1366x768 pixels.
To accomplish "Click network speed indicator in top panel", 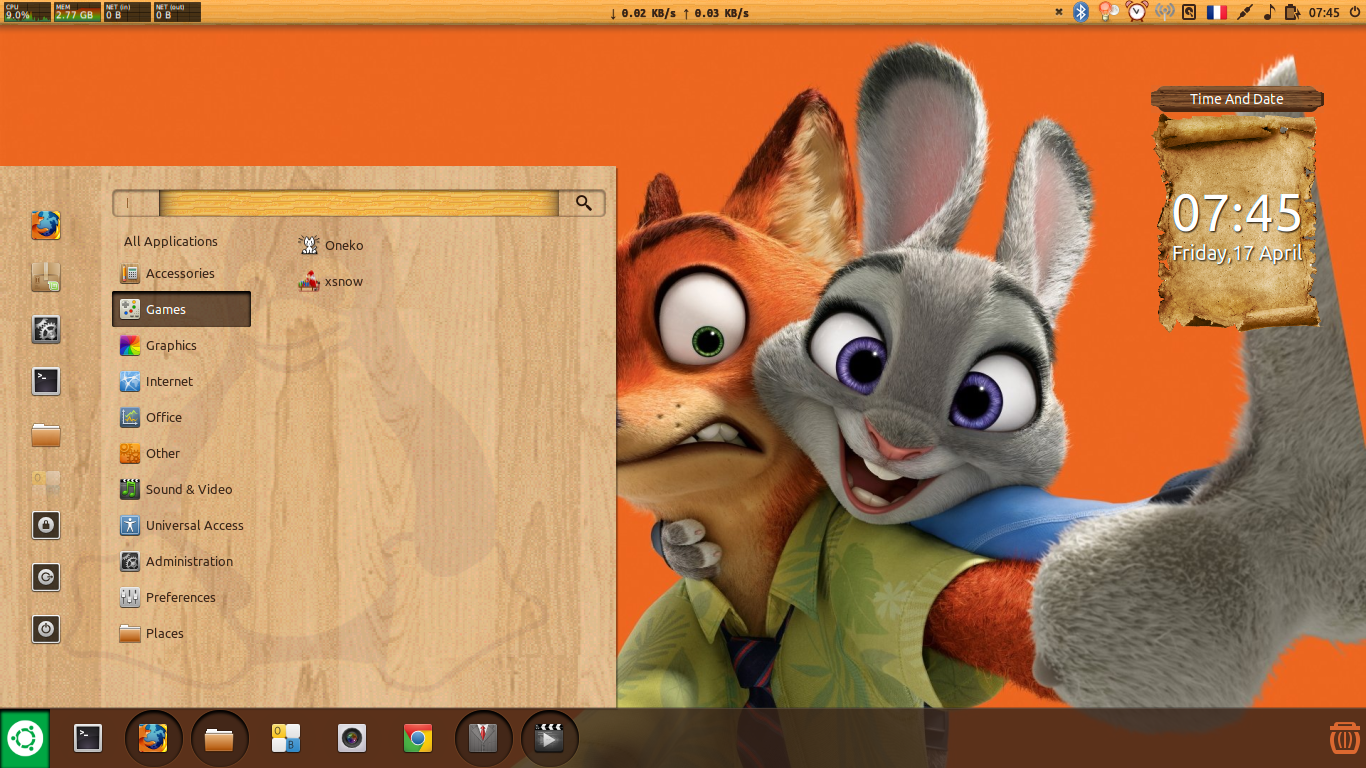I will pyautogui.click(x=679, y=13).
